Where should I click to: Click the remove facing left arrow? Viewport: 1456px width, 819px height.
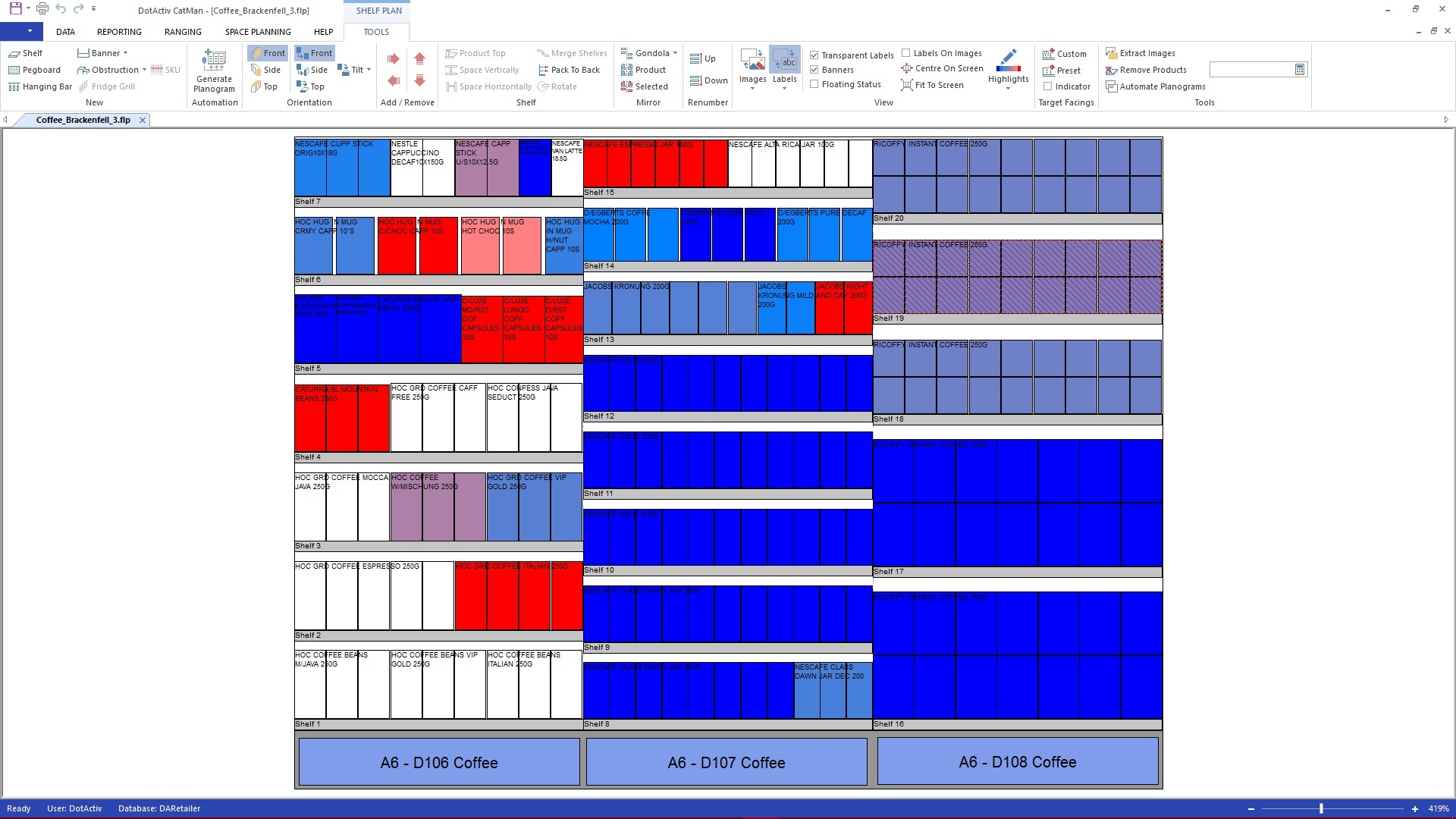pyautogui.click(x=393, y=80)
